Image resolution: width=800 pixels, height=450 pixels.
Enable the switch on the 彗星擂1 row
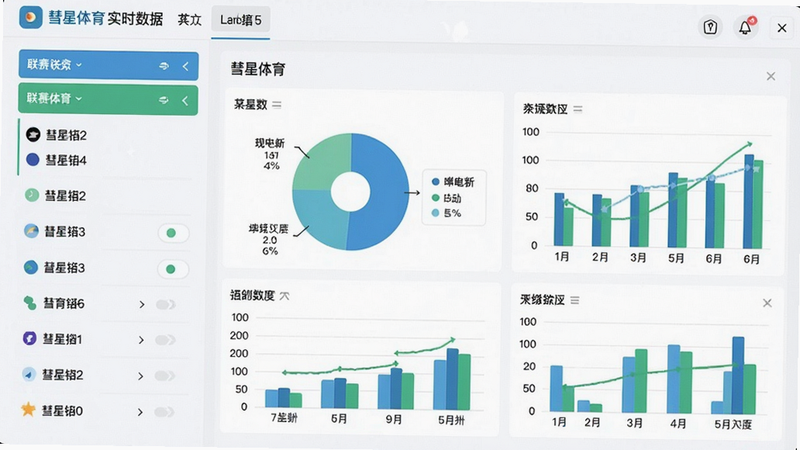[x=165, y=340]
